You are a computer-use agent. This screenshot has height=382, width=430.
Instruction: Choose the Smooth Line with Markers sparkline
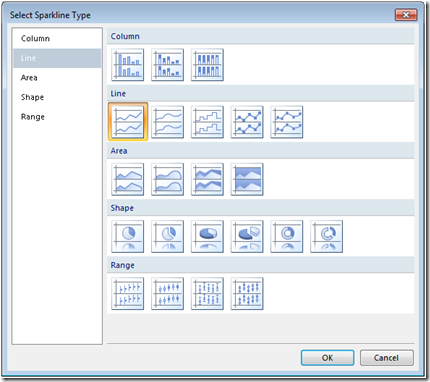click(x=287, y=122)
